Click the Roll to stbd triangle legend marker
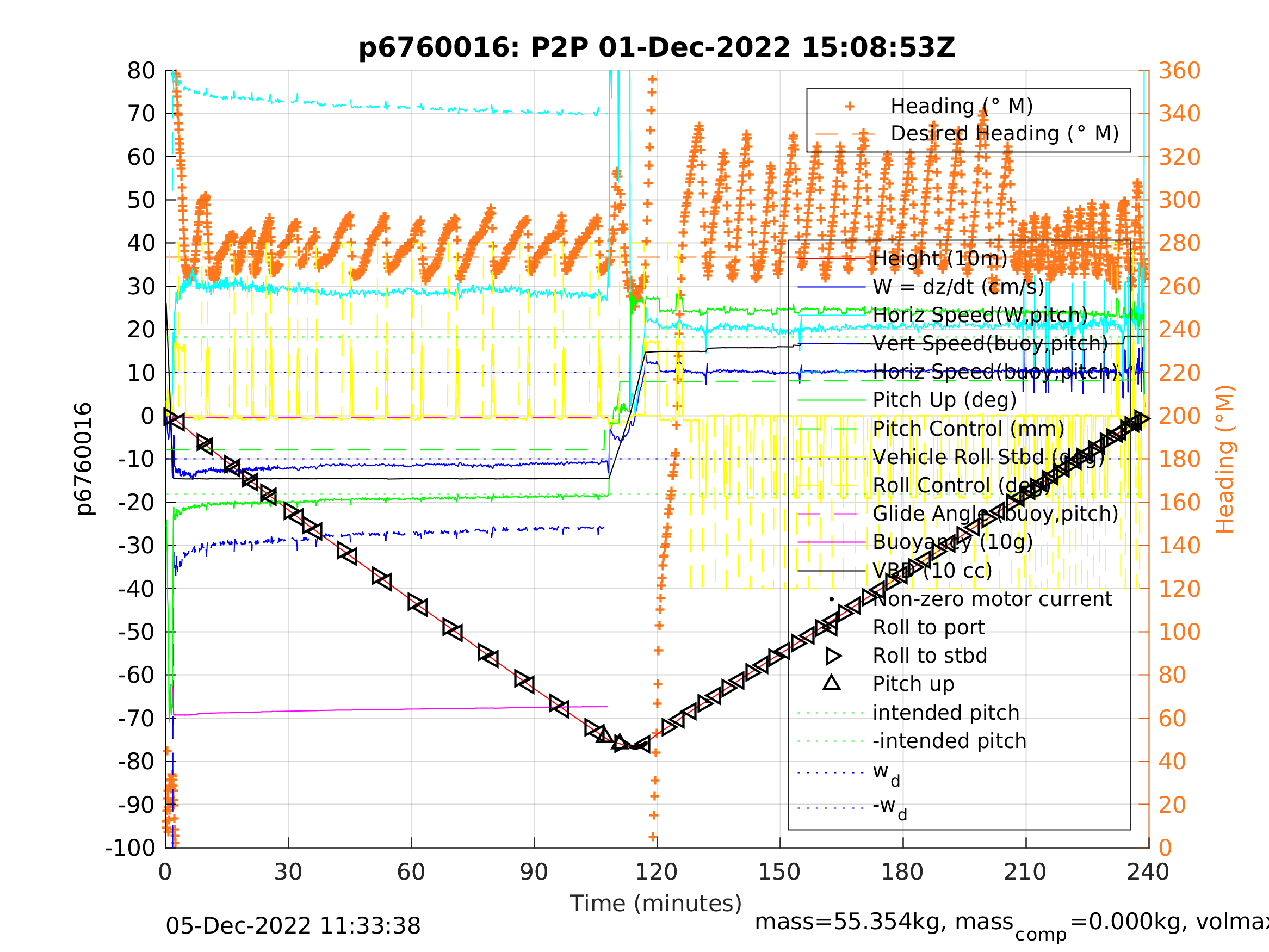The width and height of the screenshot is (1269, 952). point(832,656)
